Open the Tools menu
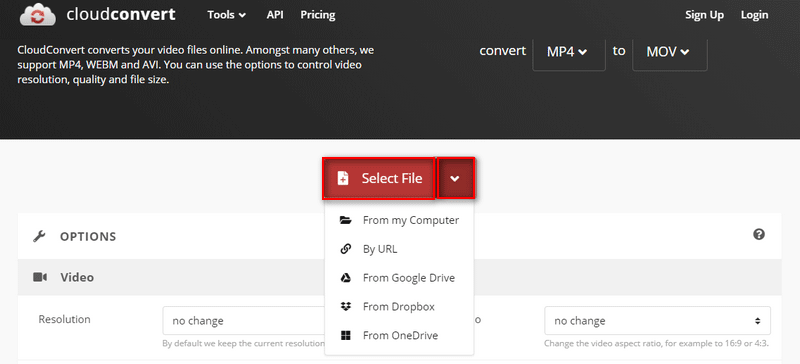Viewport: 800px width, 364px height. click(x=227, y=15)
